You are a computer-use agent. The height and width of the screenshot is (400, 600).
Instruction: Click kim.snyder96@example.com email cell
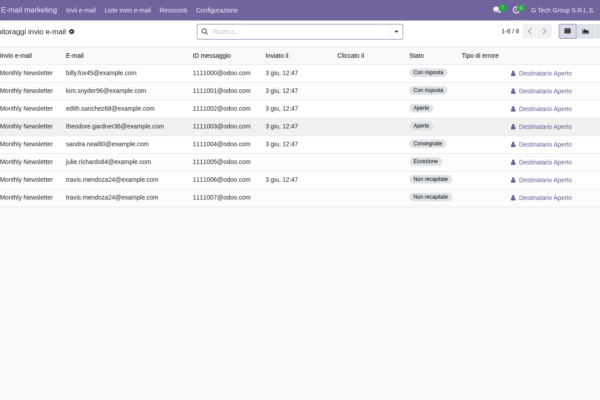106,91
